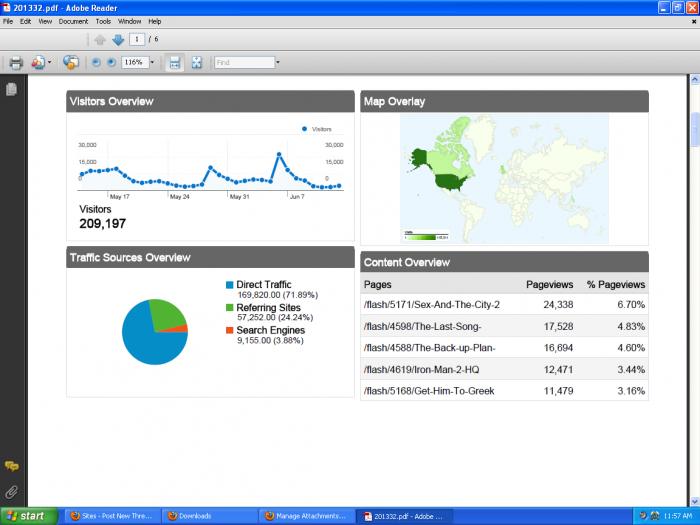Open the Find options dropdown arrow
Viewport: 700px width, 525px height.
pyautogui.click(x=278, y=62)
